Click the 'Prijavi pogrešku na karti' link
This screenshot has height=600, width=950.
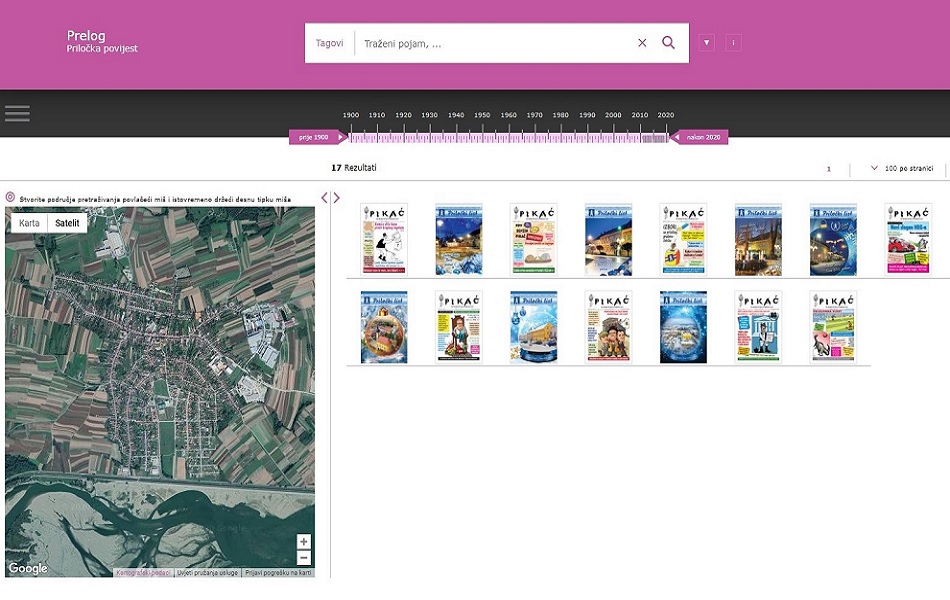coord(279,573)
